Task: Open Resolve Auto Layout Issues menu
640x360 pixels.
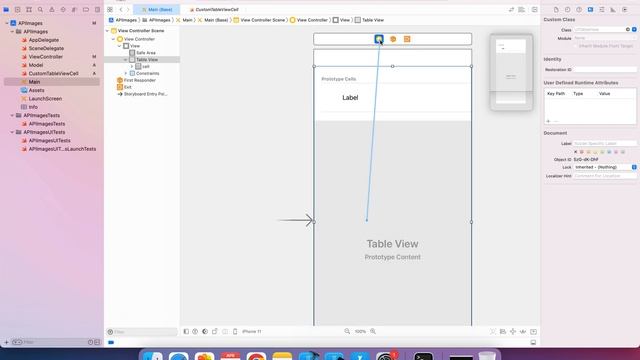Action: [523, 331]
